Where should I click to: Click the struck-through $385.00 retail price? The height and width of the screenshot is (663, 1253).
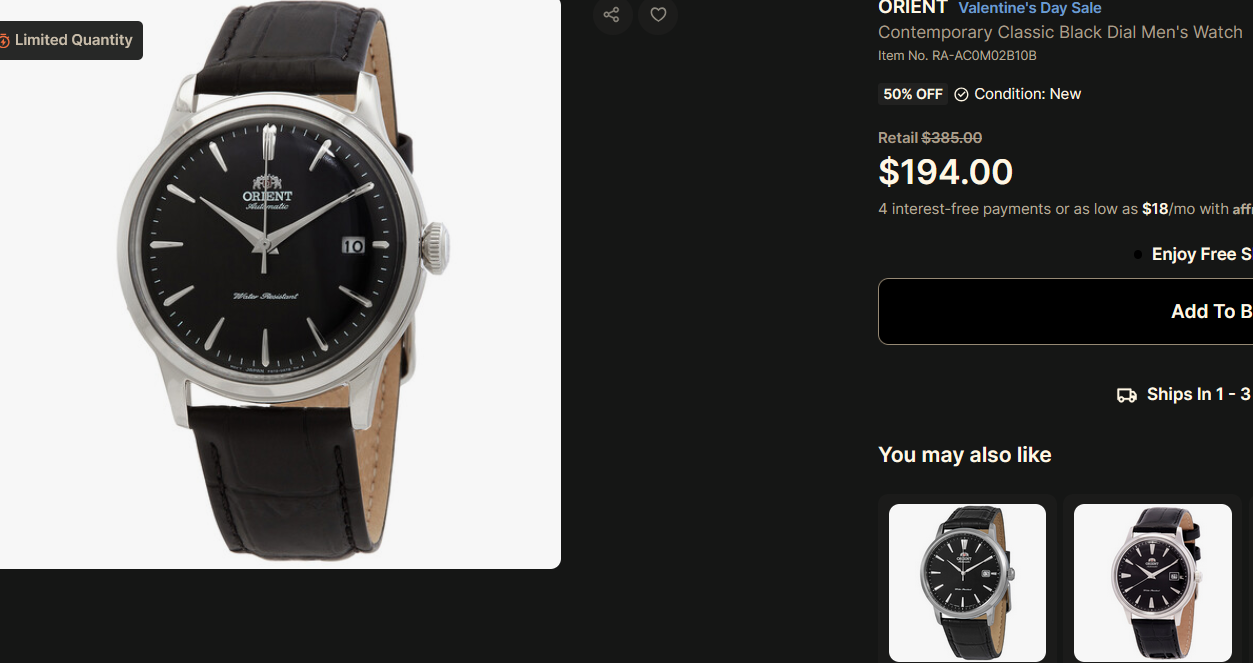951,138
